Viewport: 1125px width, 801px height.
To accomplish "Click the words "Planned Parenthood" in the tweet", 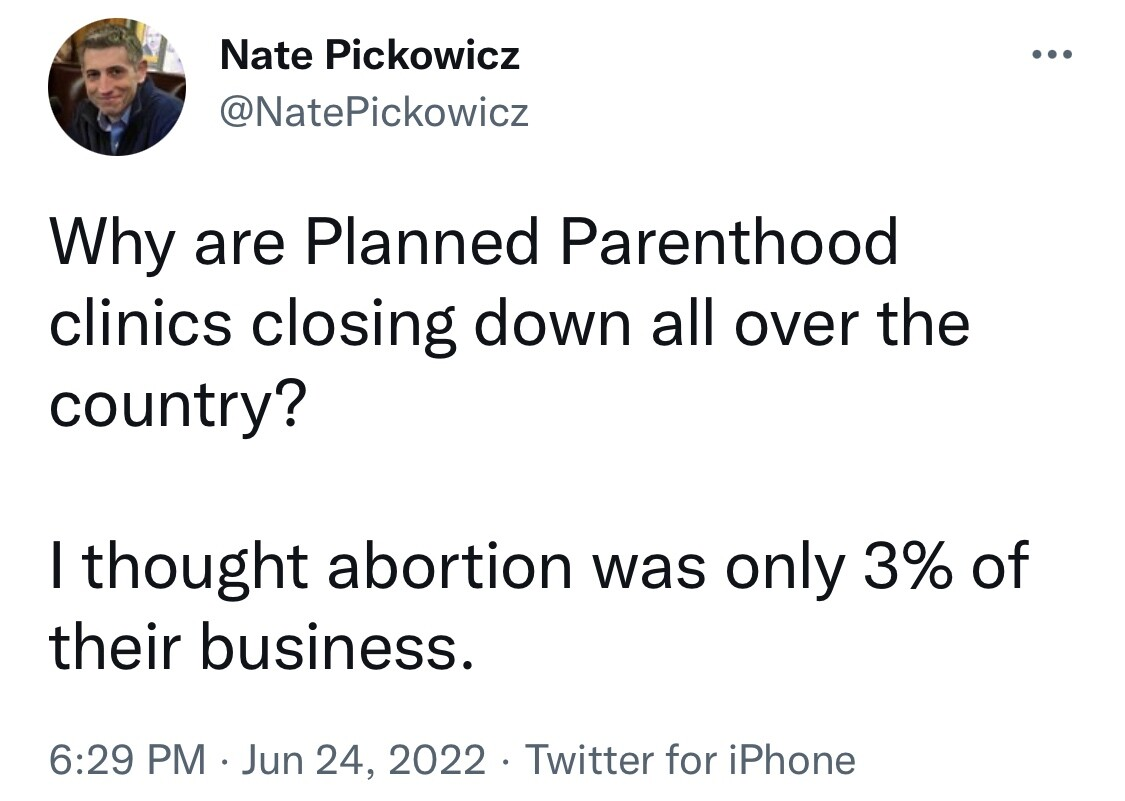I will (602, 244).
